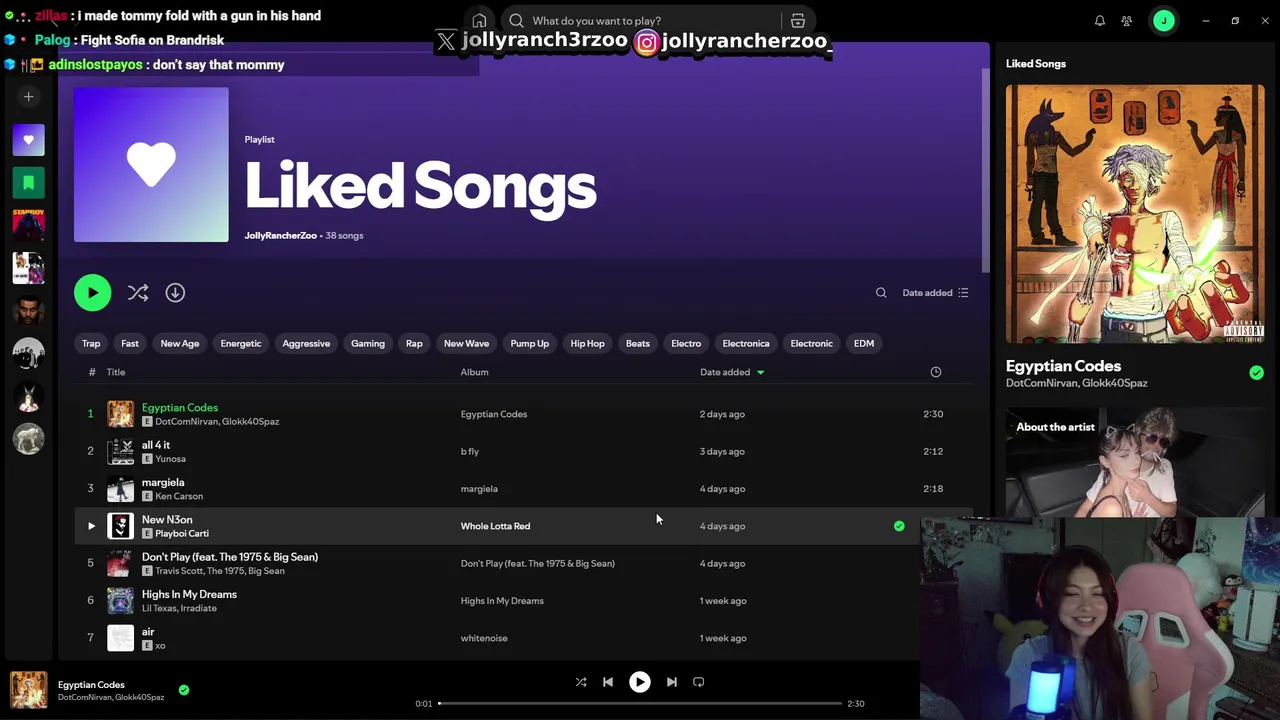Select the margiela track title
Screen dimensions: 1280x720
[163, 482]
